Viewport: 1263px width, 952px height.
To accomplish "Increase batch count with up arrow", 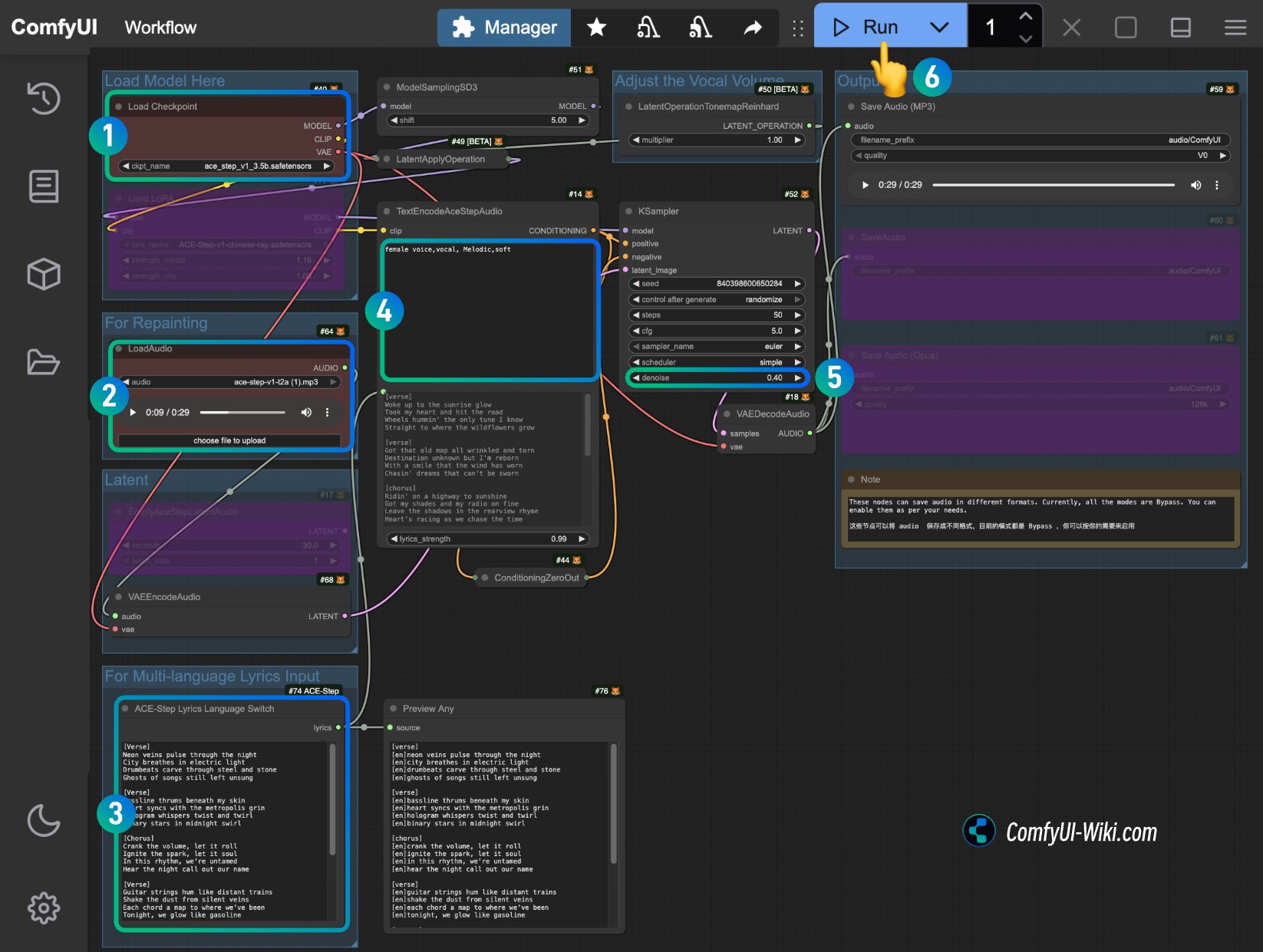I will (x=1026, y=15).
